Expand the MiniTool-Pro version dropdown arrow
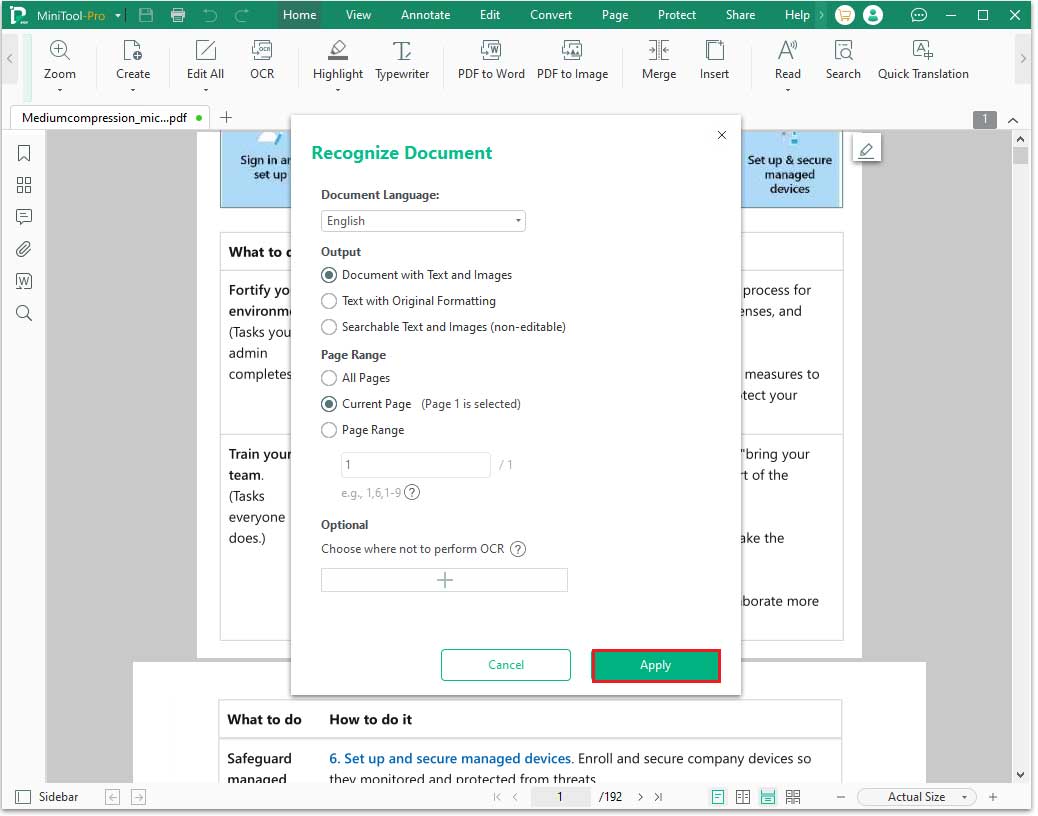 click(x=116, y=15)
